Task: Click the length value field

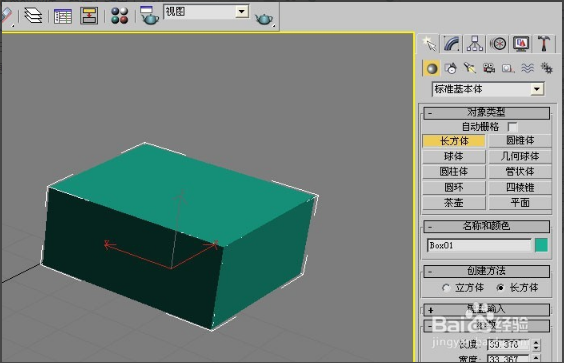Action: (x=508, y=345)
